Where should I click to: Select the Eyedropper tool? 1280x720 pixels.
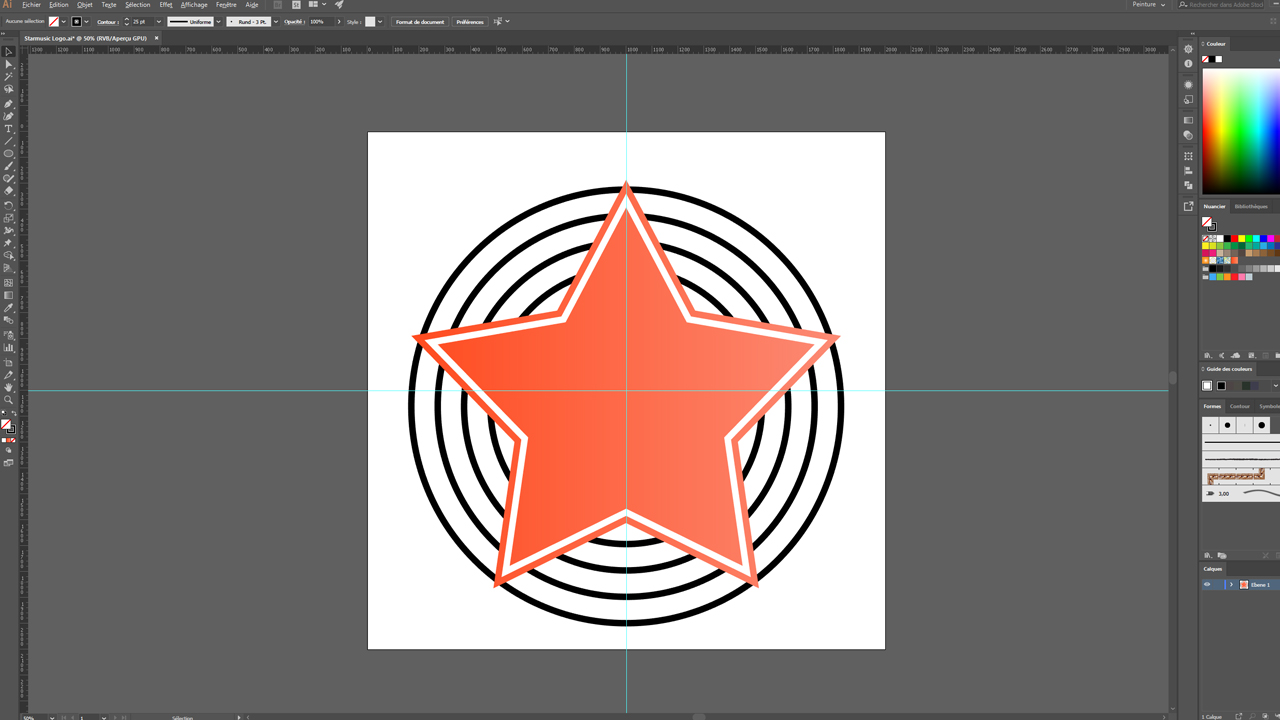click(9, 308)
